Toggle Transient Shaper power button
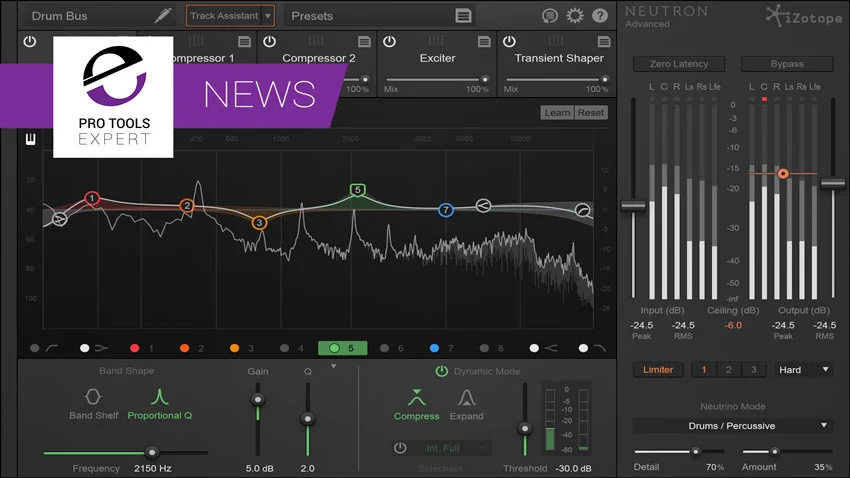Screen dimensions: 850x478 tap(509, 41)
